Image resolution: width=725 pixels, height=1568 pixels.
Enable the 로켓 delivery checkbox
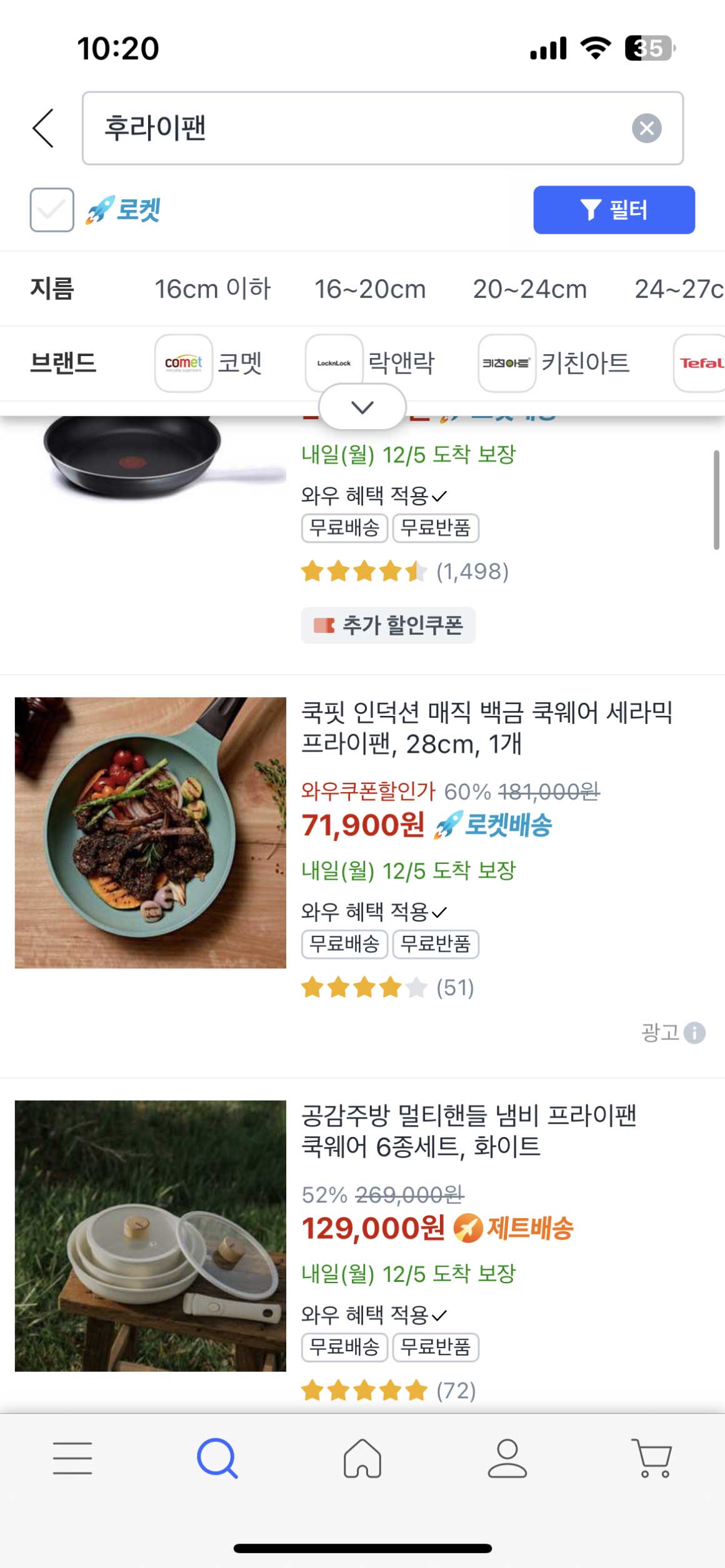[x=52, y=210]
